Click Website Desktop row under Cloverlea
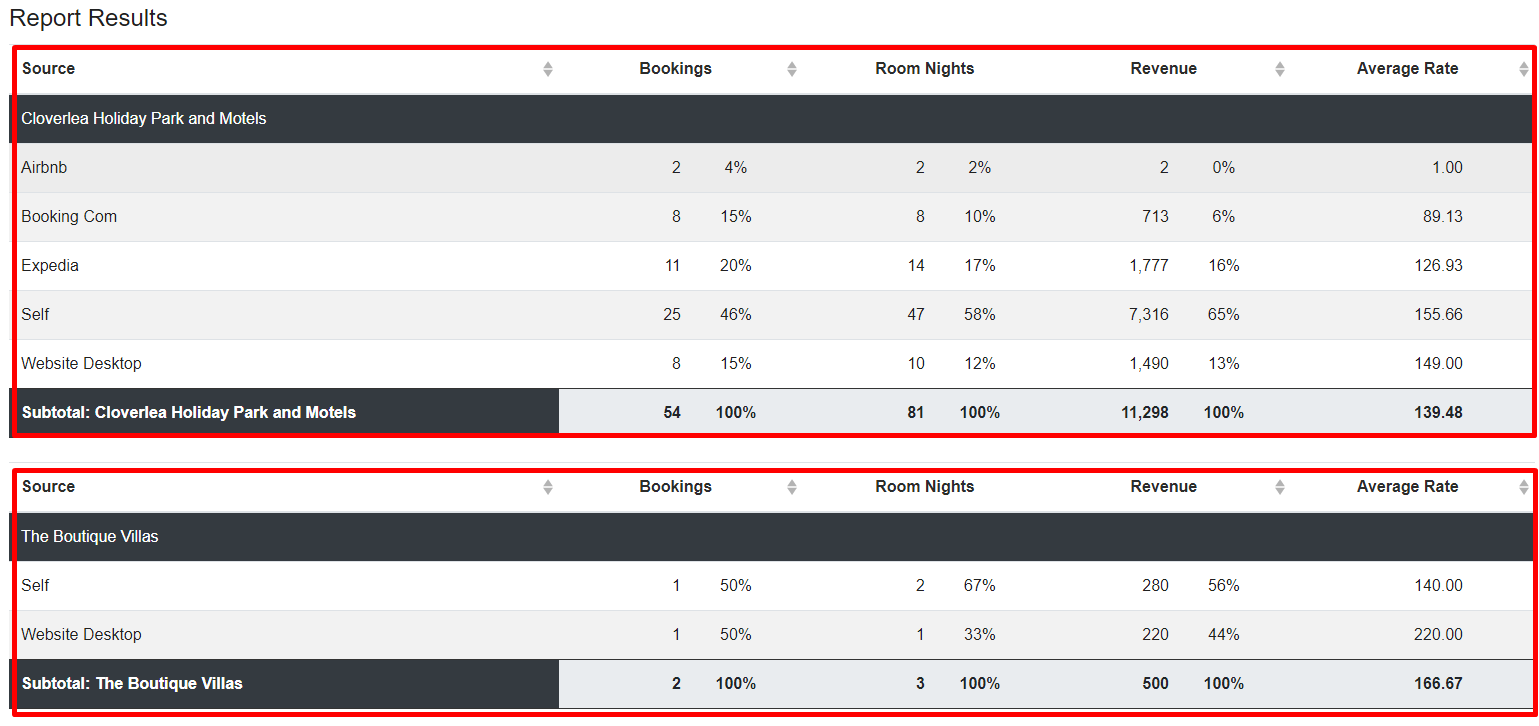Screen dimensions: 1539x726 [772, 364]
